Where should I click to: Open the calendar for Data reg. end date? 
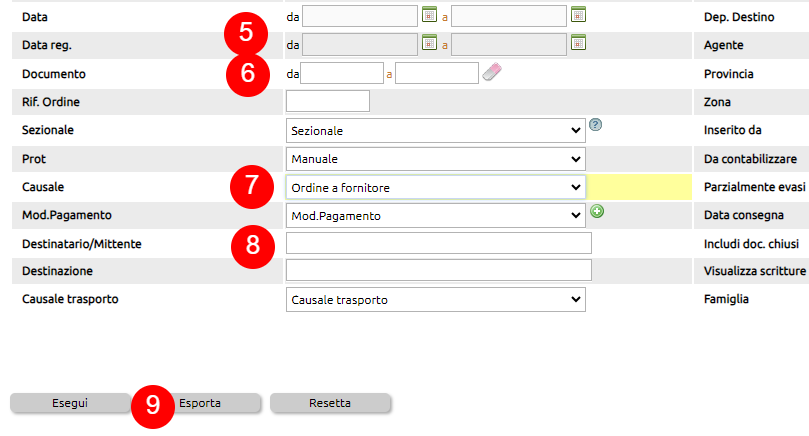578,43
